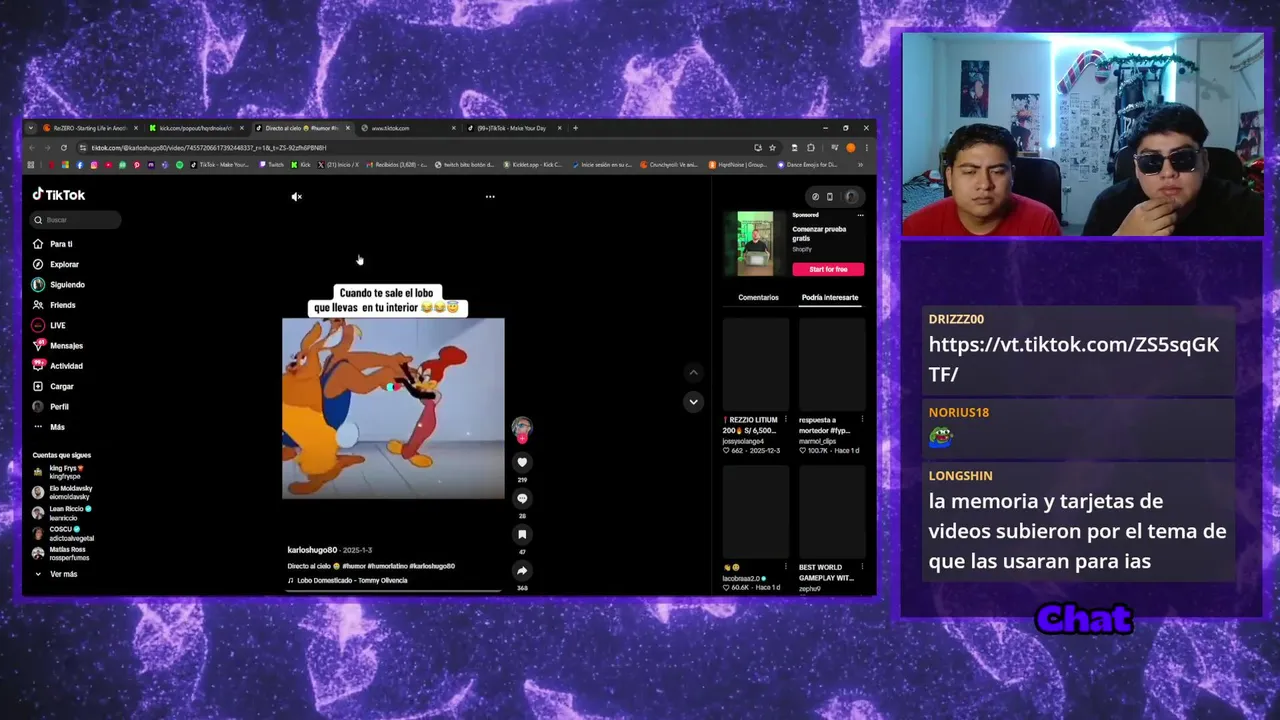Viewport: 1280px width, 720px height.
Task: Click Lobo Domesticado music link
Action: coord(347,580)
